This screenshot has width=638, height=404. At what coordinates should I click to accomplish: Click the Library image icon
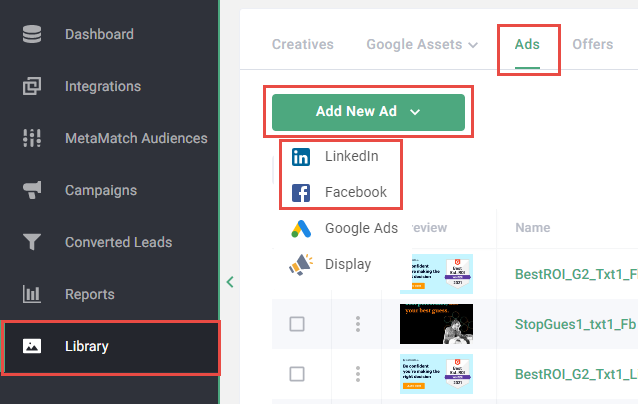(32, 347)
